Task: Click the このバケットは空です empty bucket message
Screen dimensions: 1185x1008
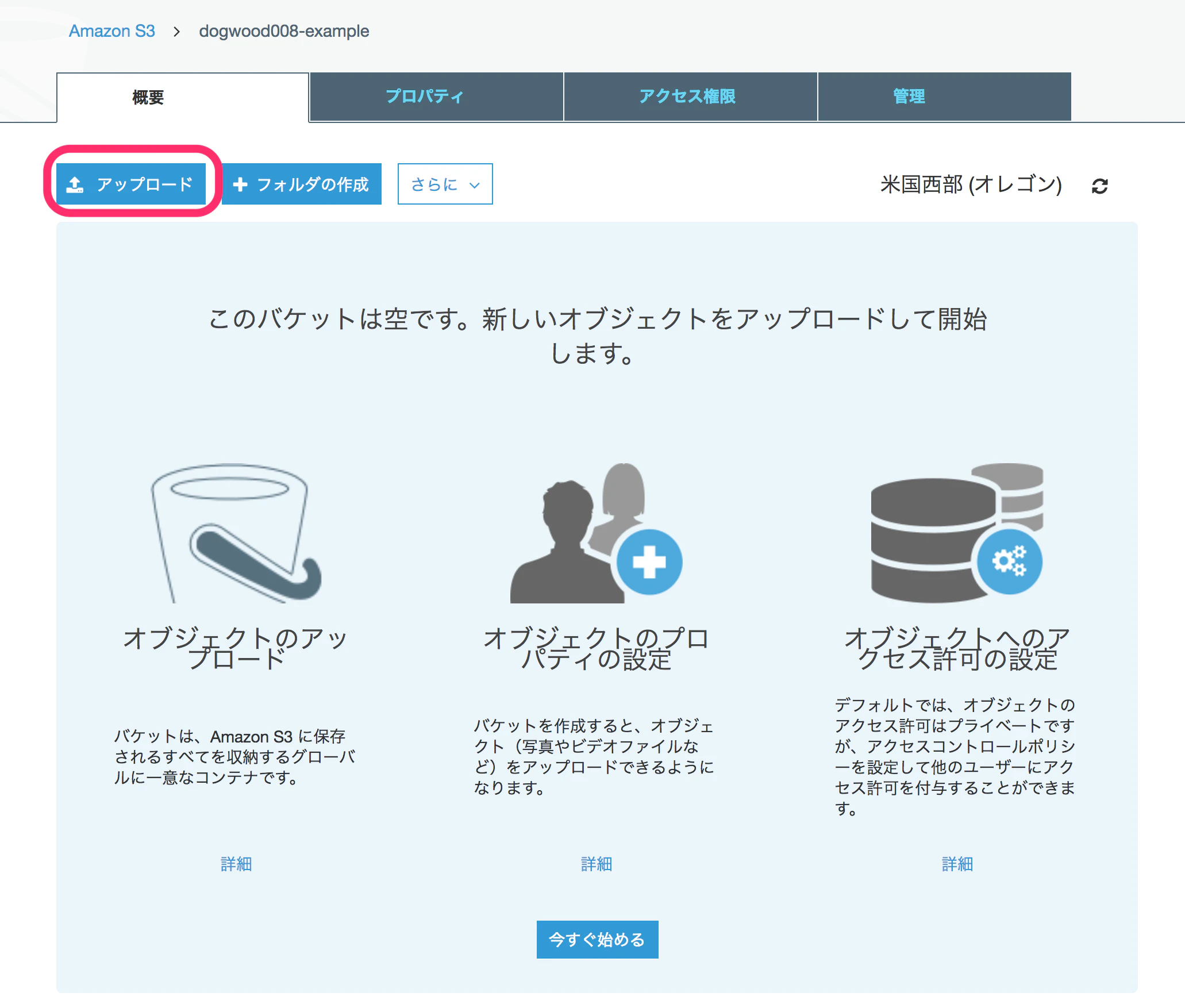Action: pyautogui.click(x=597, y=336)
